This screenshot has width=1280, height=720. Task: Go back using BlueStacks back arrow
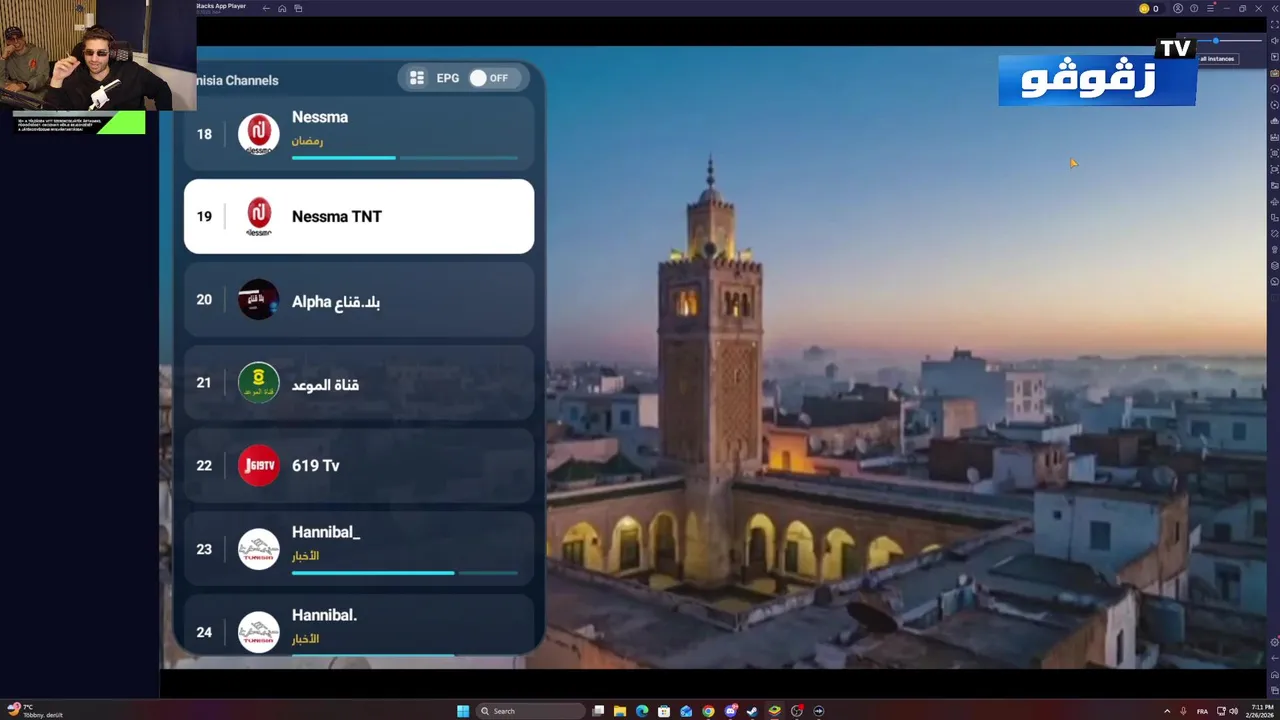[266, 8]
